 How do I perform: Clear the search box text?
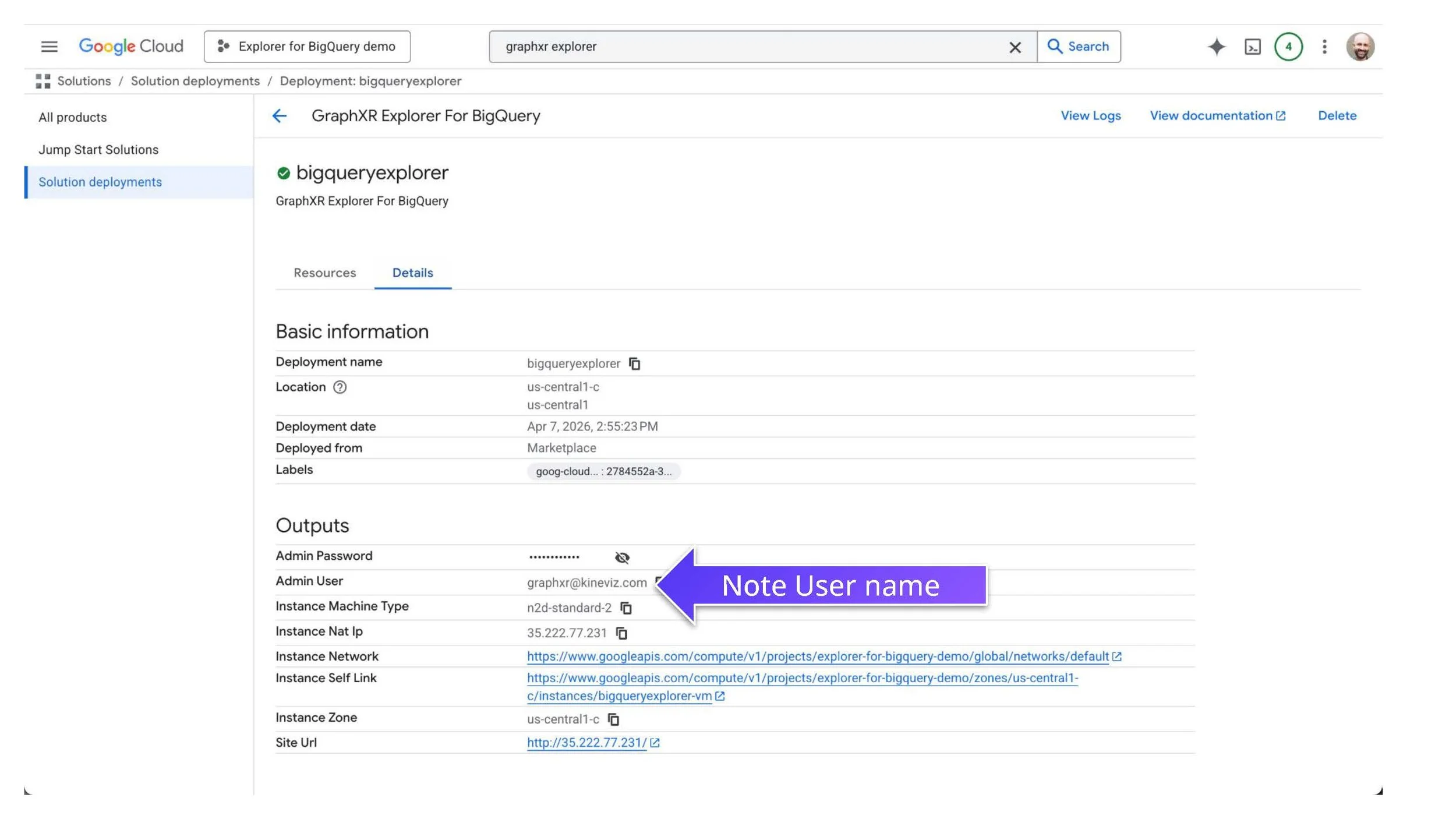(1015, 47)
